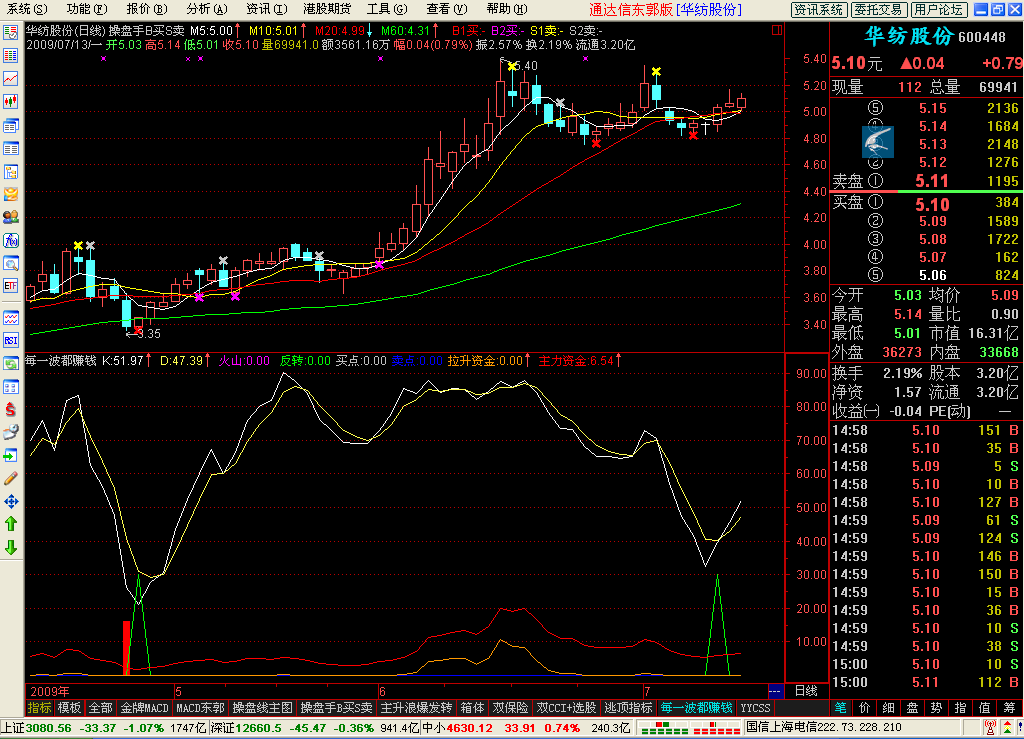Open the 资讯(I) menu
1024x739 pixels.
[x=267, y=9]
